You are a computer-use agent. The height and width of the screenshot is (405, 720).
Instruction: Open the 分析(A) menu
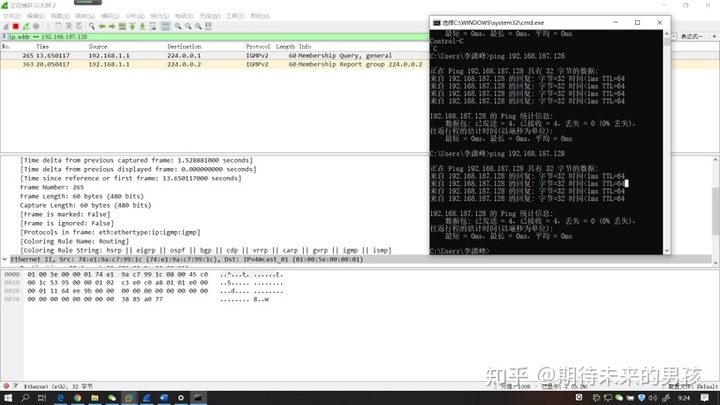coord(135,16)
